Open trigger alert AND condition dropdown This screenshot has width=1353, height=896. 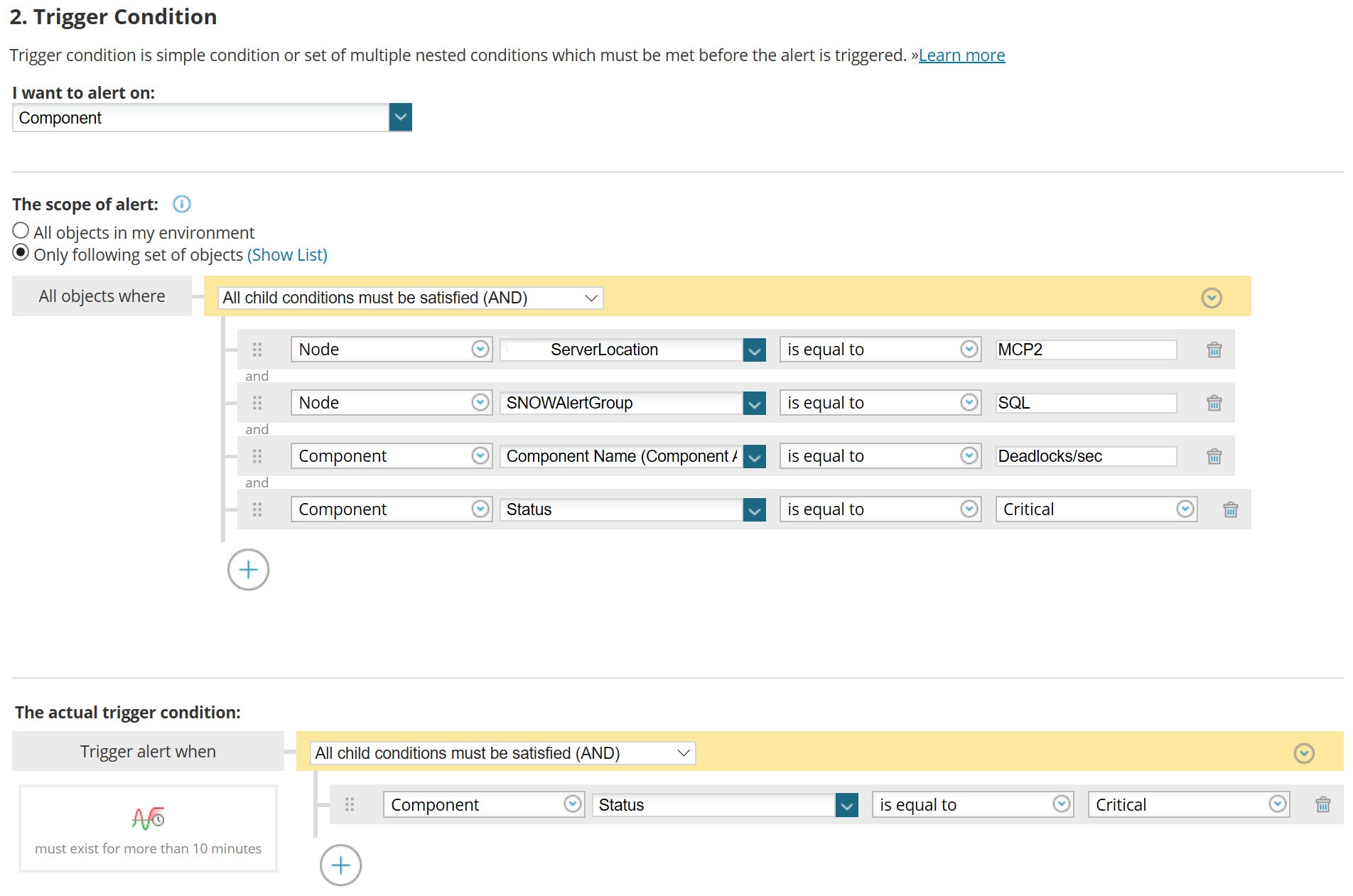(x=502, y=753)
